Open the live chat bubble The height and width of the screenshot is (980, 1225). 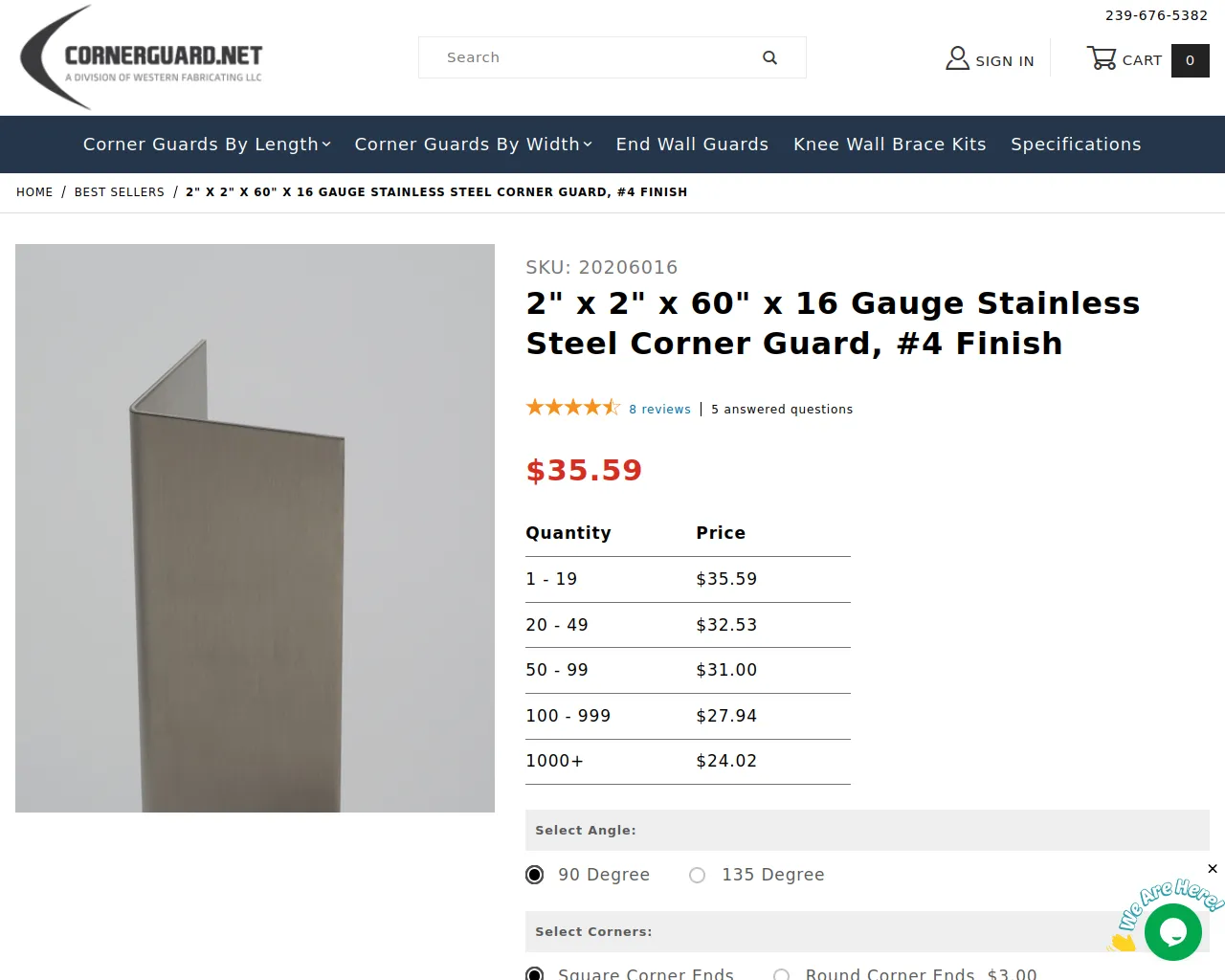click(1173, 931)
